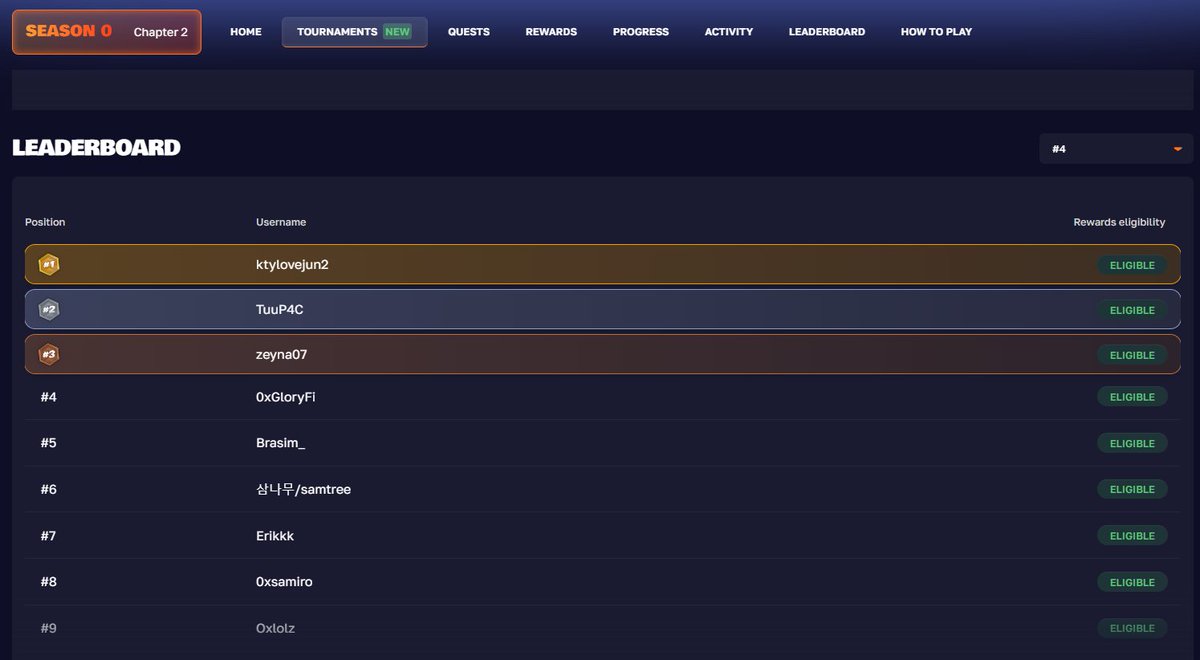Select username 0xlolz
Image resolution: width=1200 pixels, height=660 pixels.
[x=275, y=628]
